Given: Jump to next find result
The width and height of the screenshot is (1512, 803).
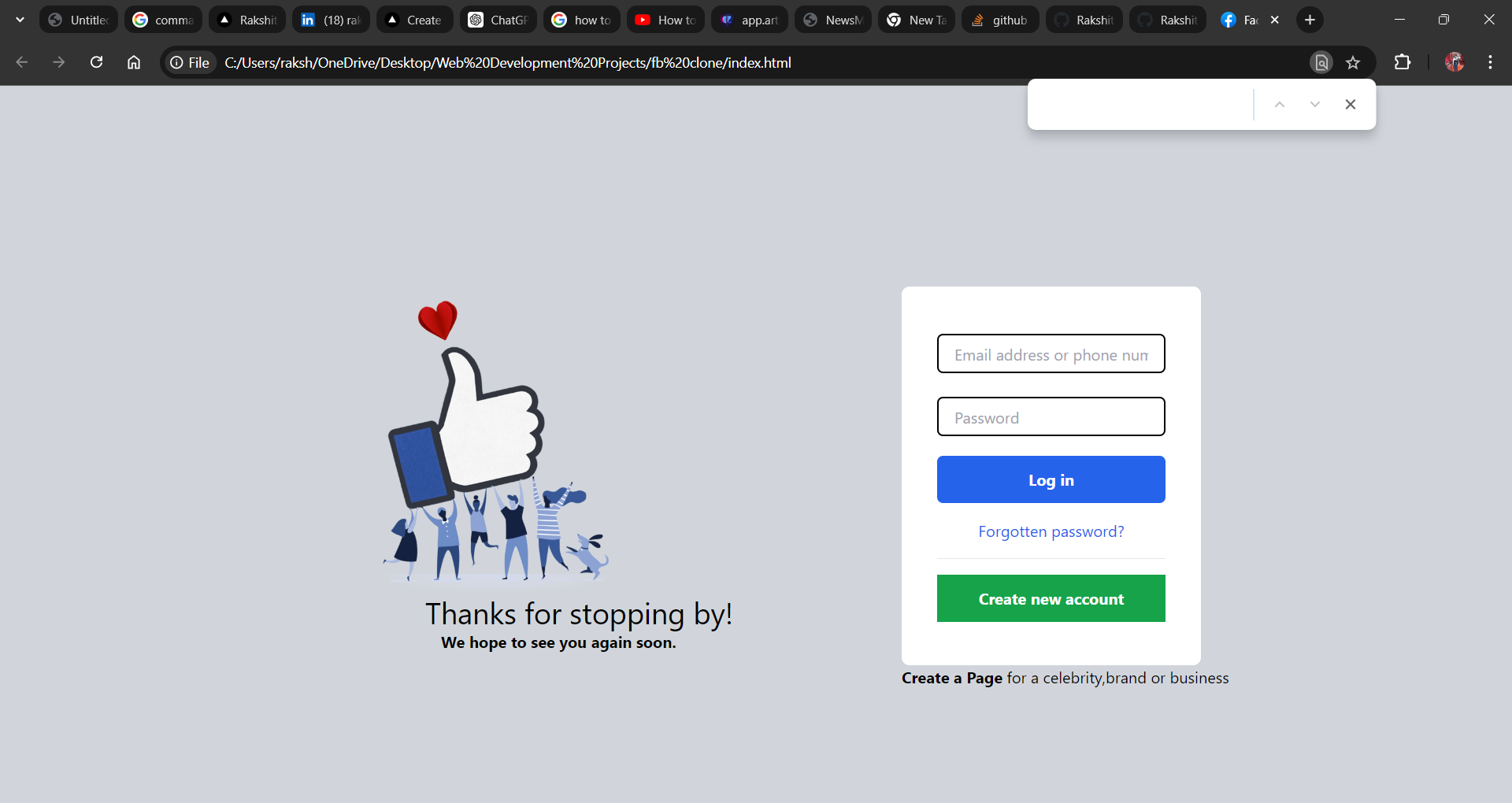Looking at the screenshot, I should click(1315, 104).
